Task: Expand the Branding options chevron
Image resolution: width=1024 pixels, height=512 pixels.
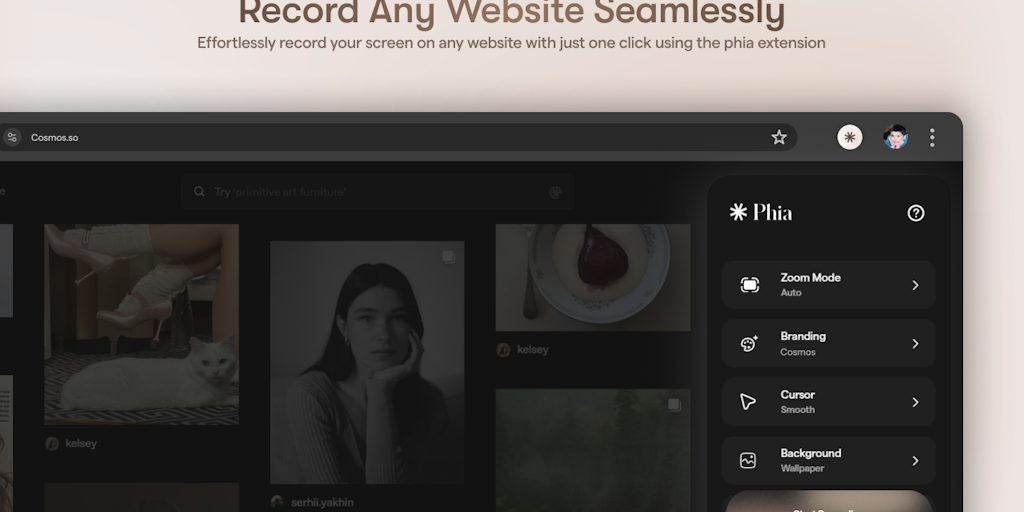Action: pyautogui.click(x=915, y=344)
